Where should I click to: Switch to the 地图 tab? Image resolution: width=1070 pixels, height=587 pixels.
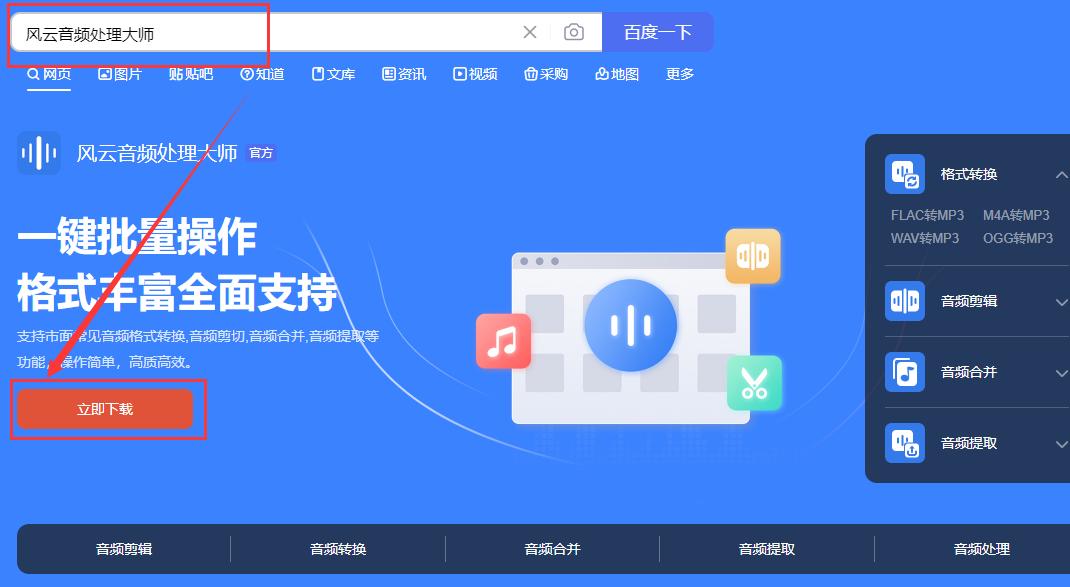617,73
